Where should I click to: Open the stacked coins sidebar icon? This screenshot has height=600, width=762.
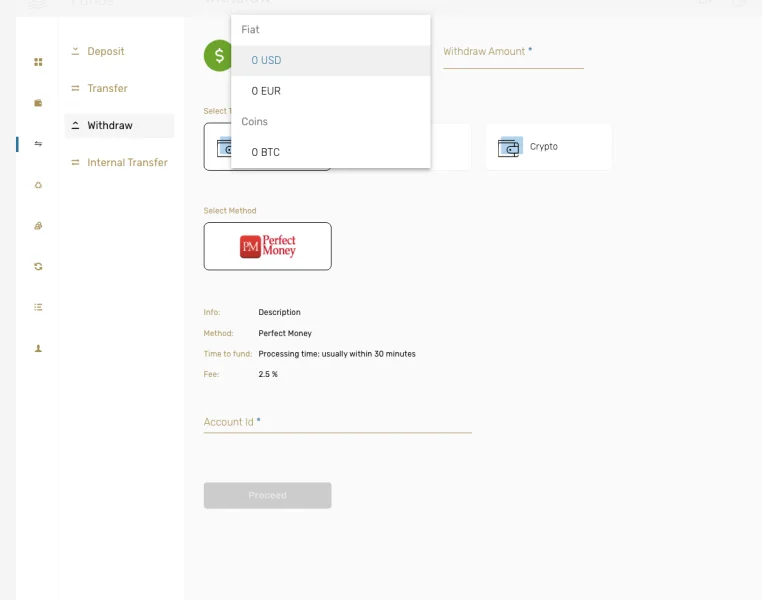tap(38, 226)
